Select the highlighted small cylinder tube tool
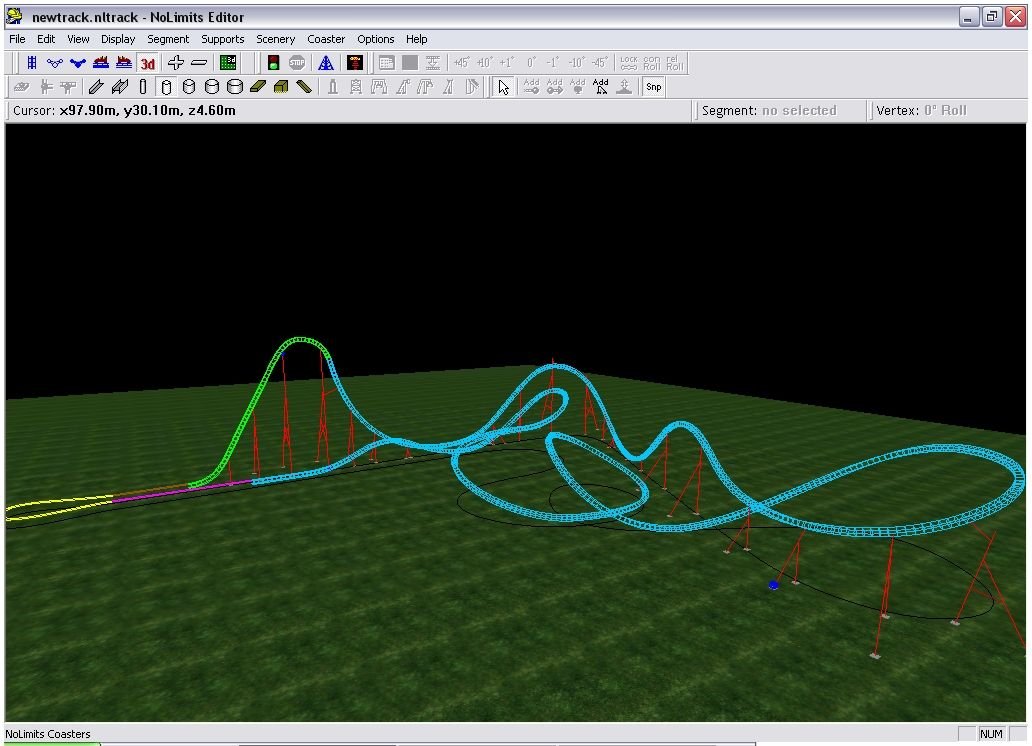This screenshot has height=746, width=1032. (x=166, y=87)
